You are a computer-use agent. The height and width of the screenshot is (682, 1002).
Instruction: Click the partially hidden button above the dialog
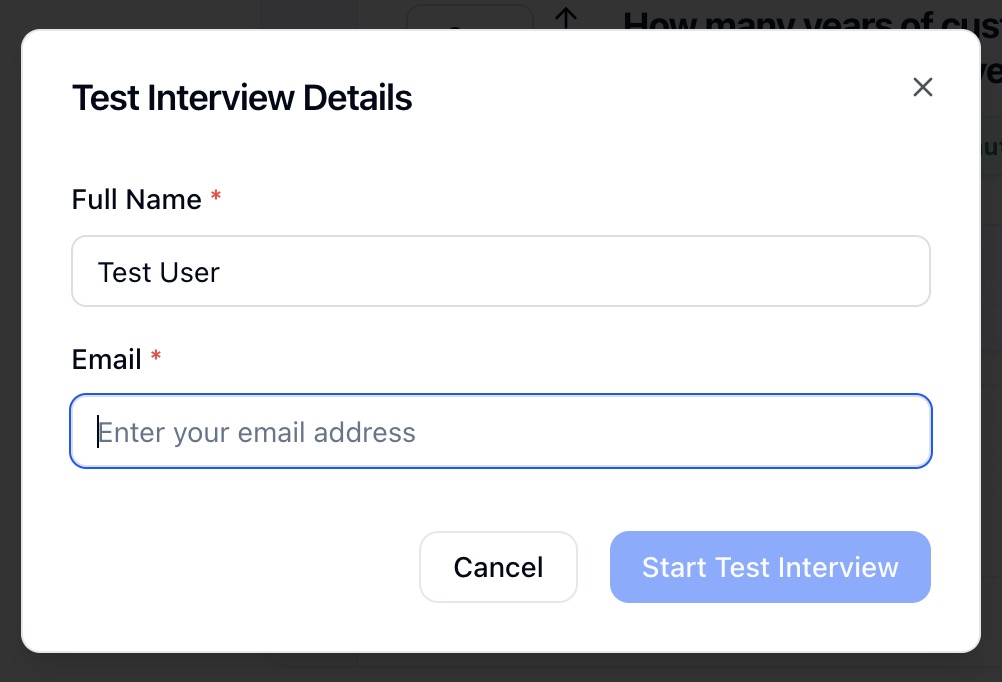(470, 16)
